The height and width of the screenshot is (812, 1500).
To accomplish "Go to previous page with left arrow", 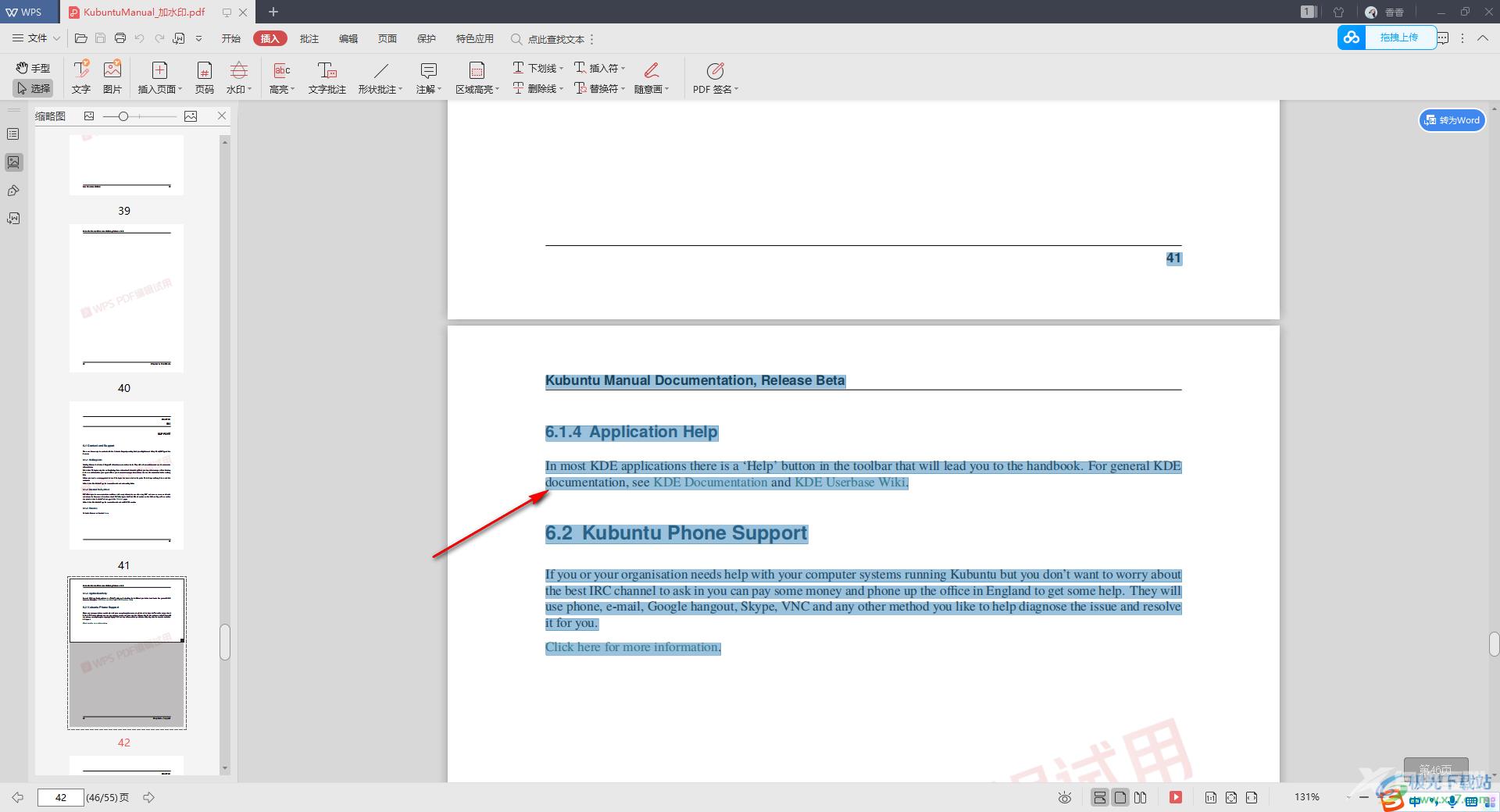I will tap(17, 797).
